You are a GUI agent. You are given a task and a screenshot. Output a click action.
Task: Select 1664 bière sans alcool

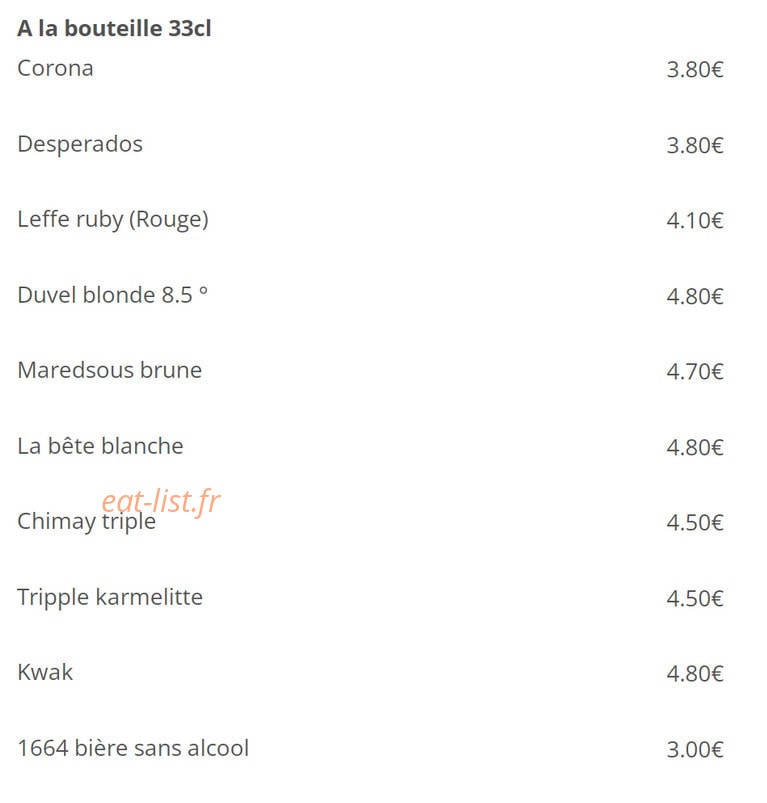point(133,748)
